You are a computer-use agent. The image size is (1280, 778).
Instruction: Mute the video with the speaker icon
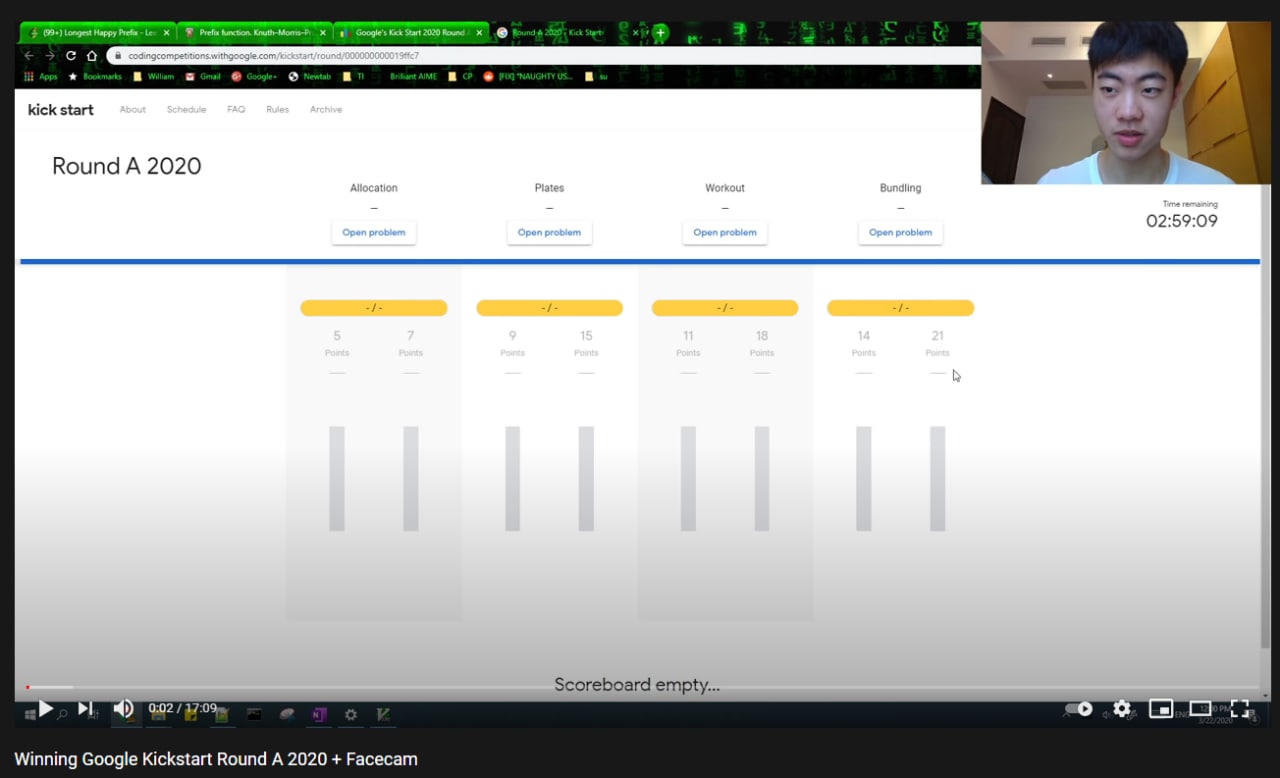(123, 709)
